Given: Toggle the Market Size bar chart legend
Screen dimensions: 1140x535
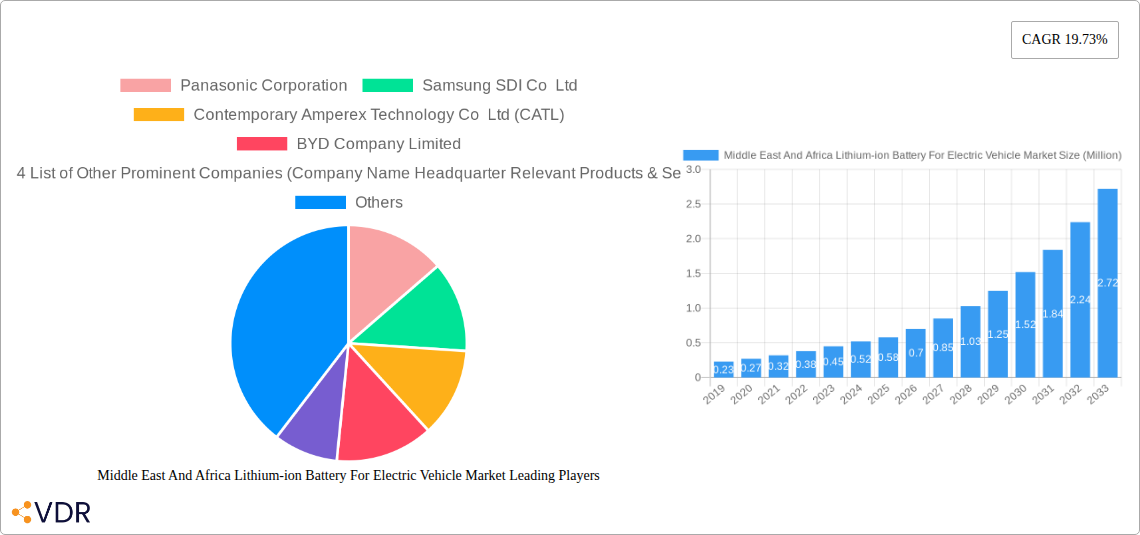Looking at the screenshot, I should click(x=901, y=155).
